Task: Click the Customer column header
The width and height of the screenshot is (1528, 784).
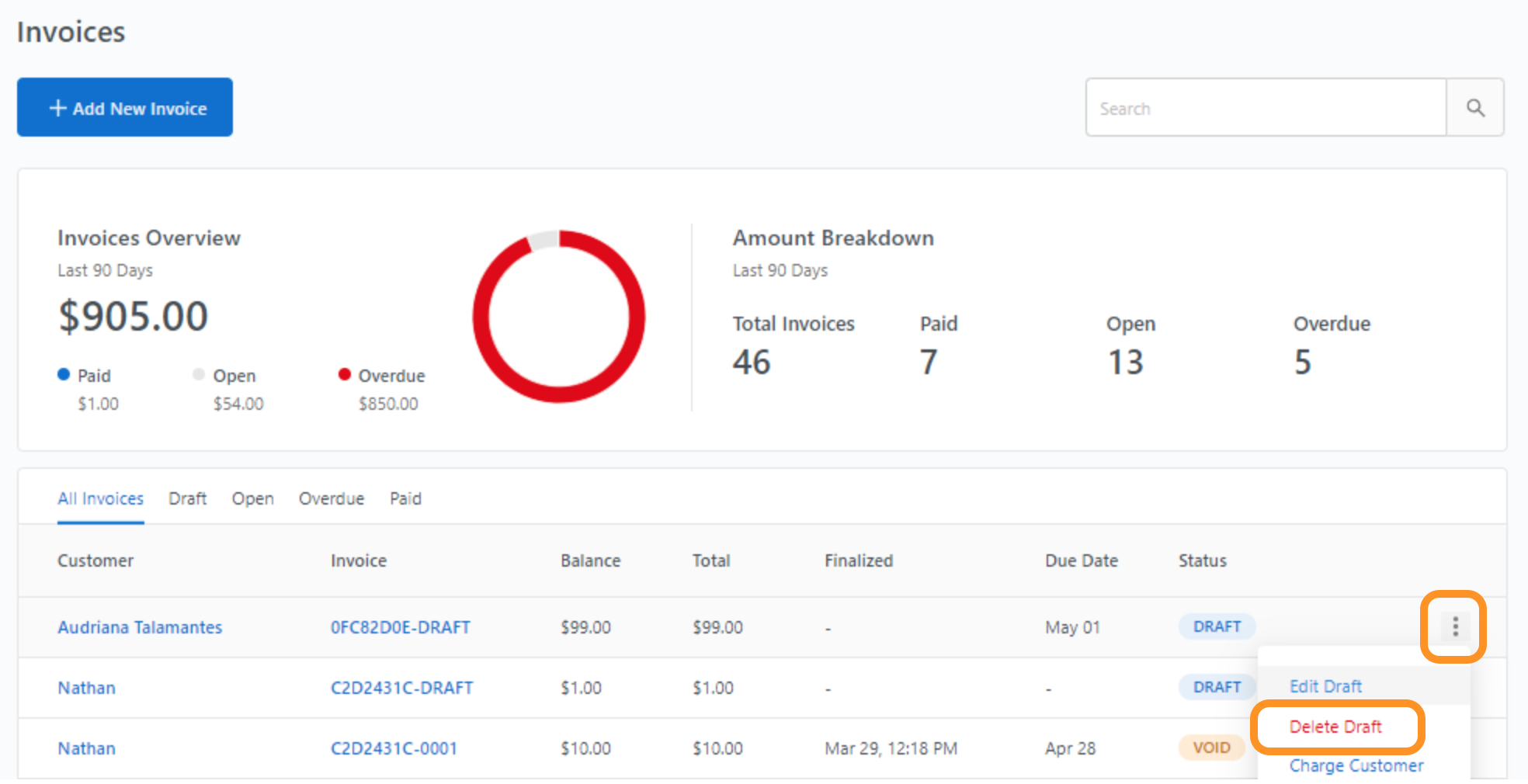Action: pos(95,560)
